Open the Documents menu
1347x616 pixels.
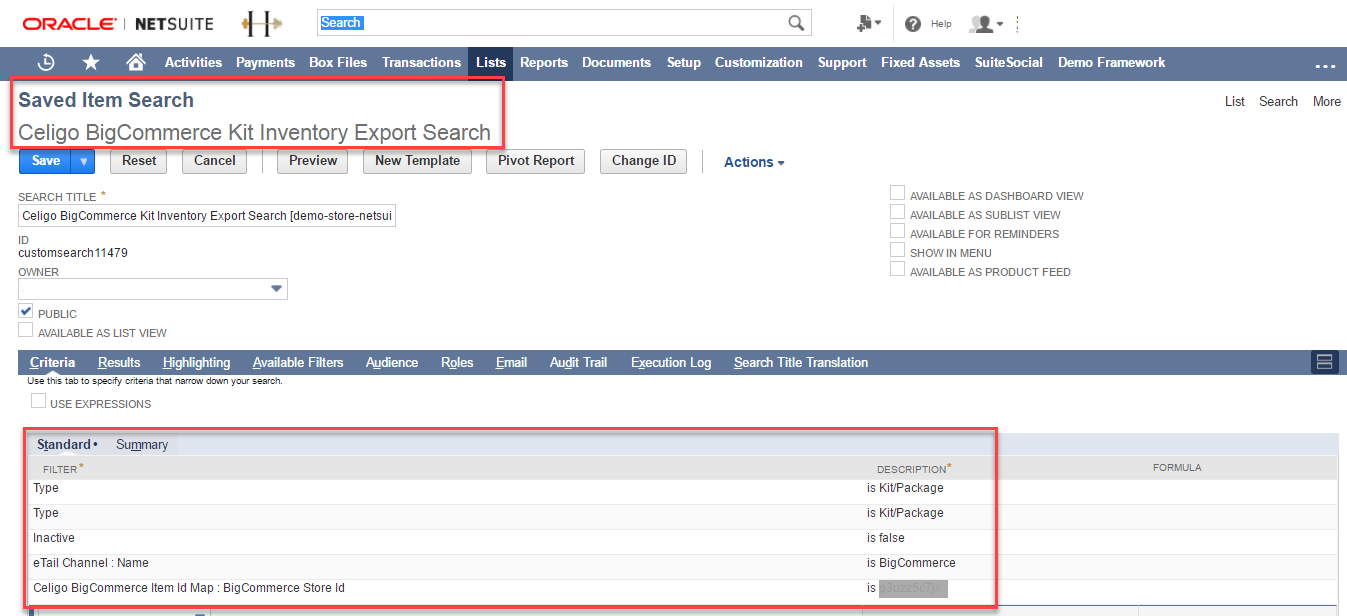[616, 62]
